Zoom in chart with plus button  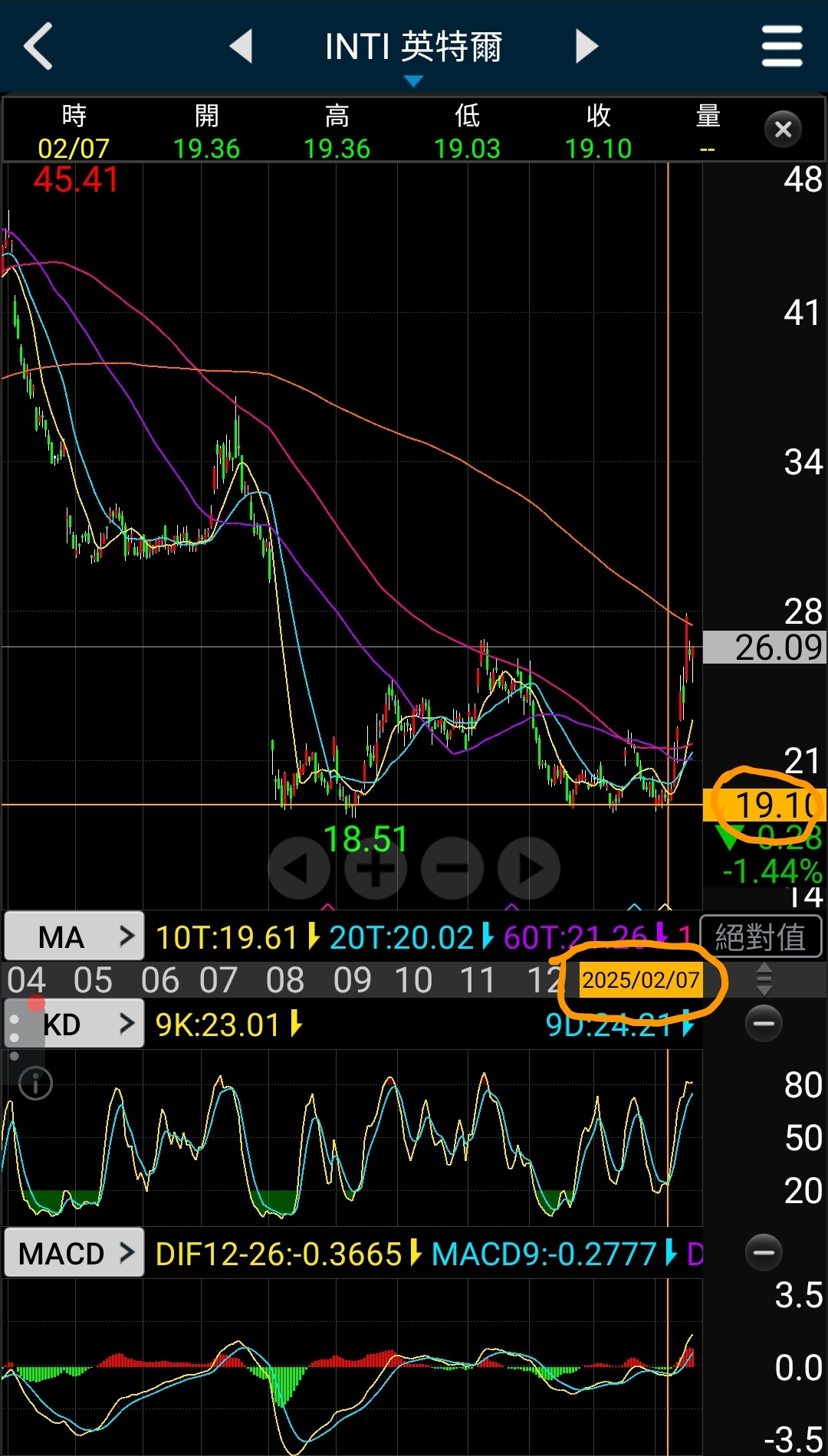(376, 868)
